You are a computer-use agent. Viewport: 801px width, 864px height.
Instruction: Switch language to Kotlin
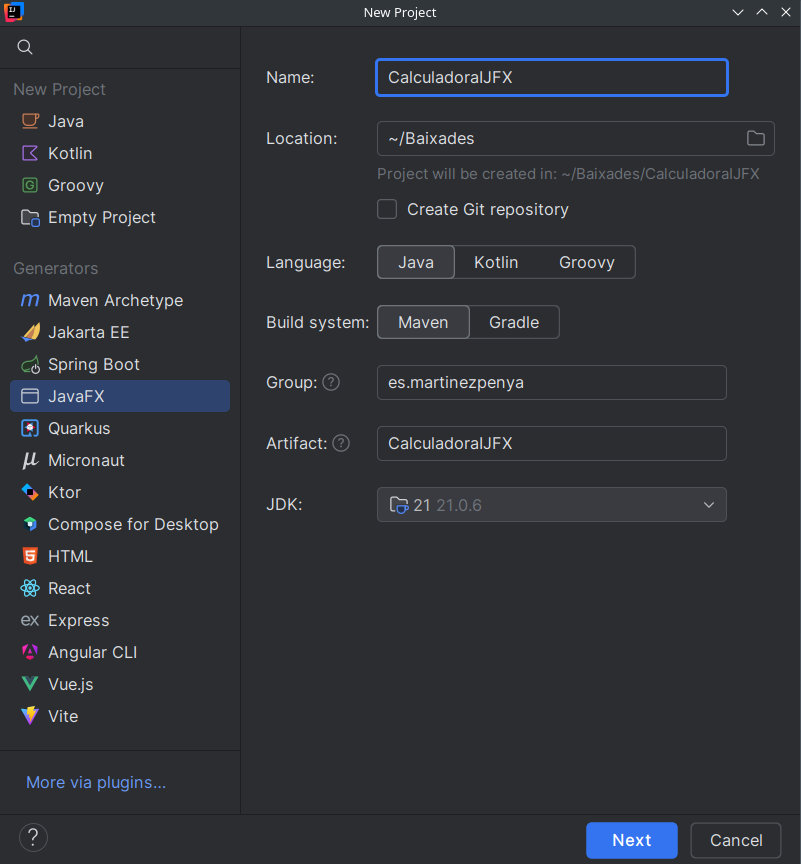coord(496,262)
